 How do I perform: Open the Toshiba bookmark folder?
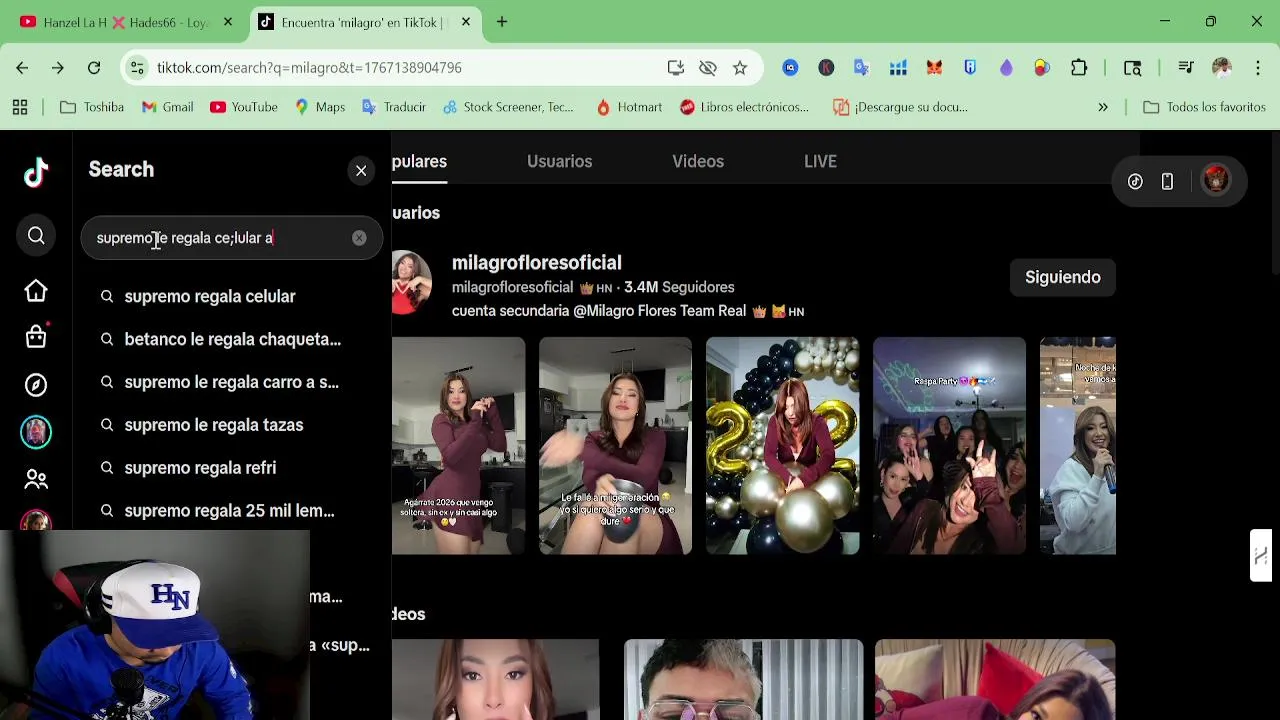click(x=91, y=107)
